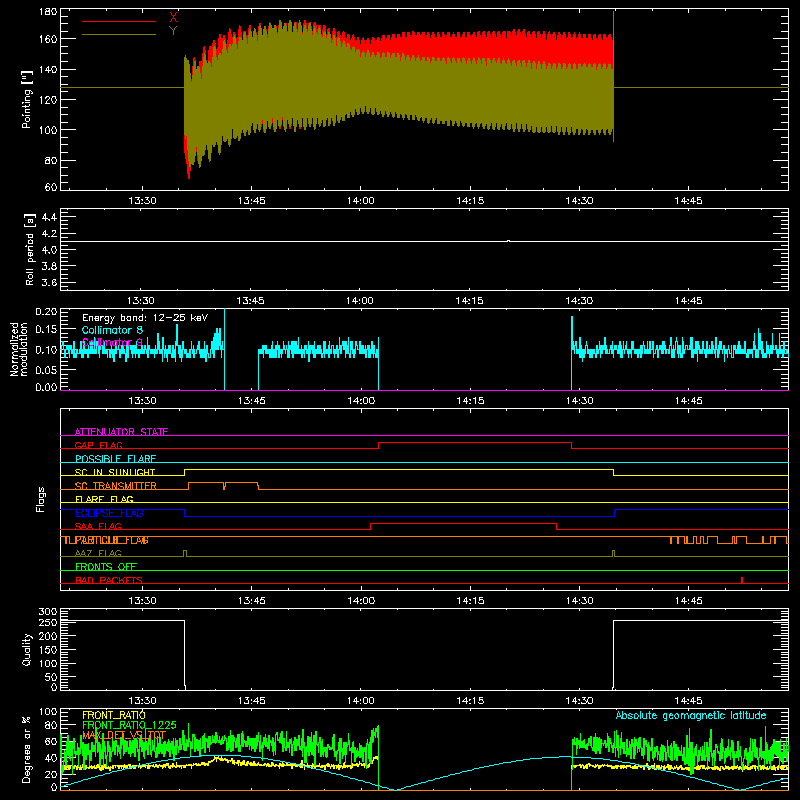Select the FRONTS_OFF flag label
800x800 pixels.
pos(106,567)
